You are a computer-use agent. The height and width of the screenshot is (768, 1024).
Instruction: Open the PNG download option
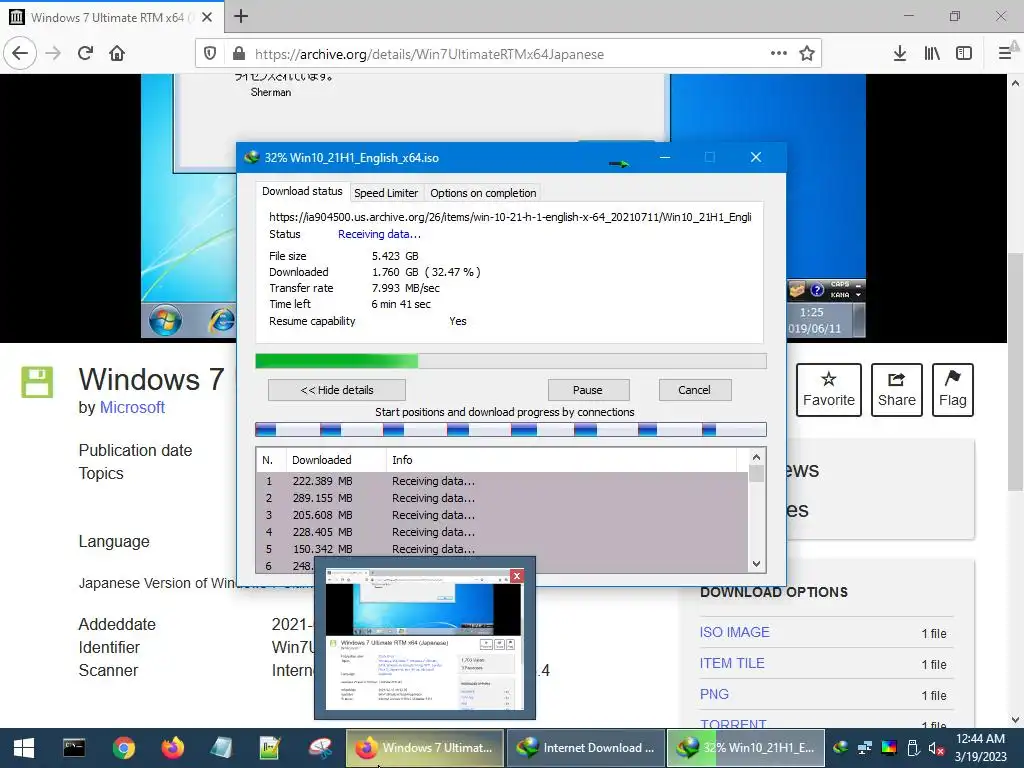click(x=714, y=694)
